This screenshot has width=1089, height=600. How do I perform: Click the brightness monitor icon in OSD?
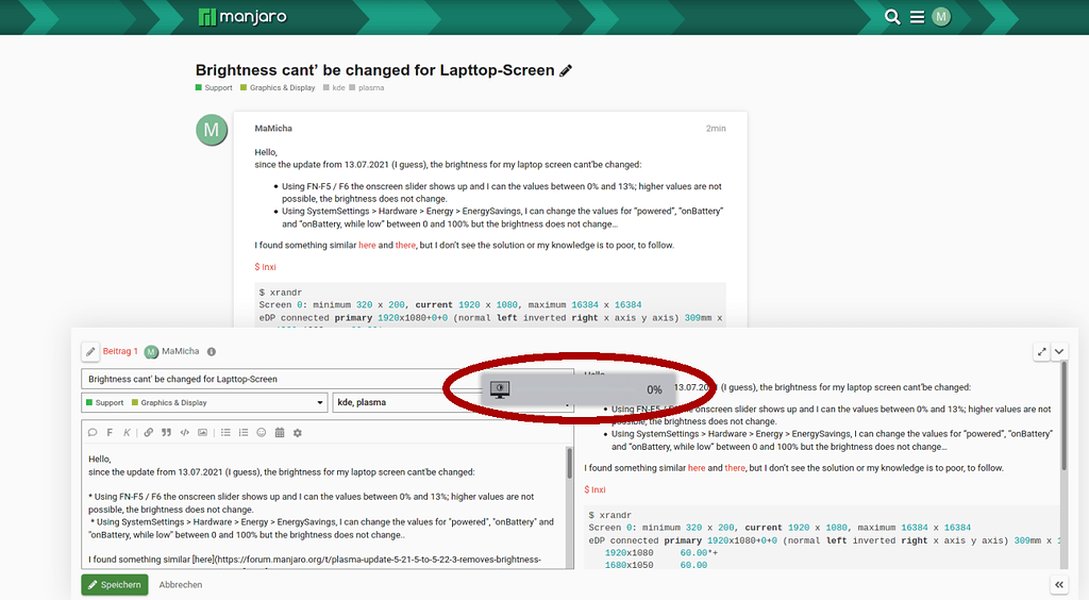point(500,390)
